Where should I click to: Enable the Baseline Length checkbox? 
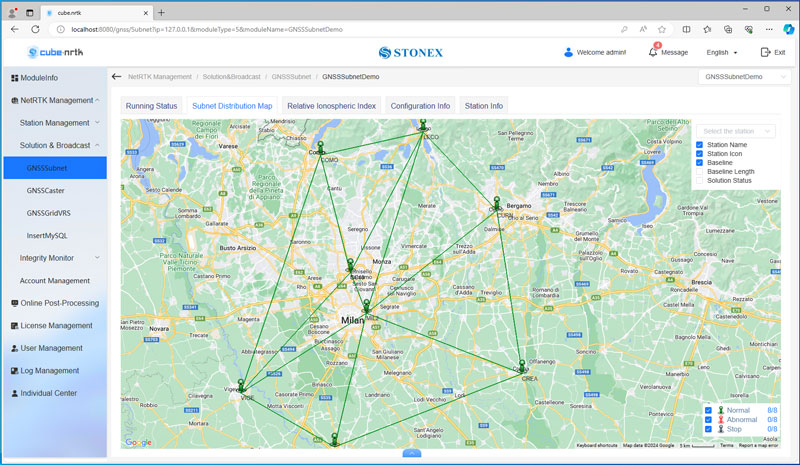pyautogui.click(x=700, y=172)
